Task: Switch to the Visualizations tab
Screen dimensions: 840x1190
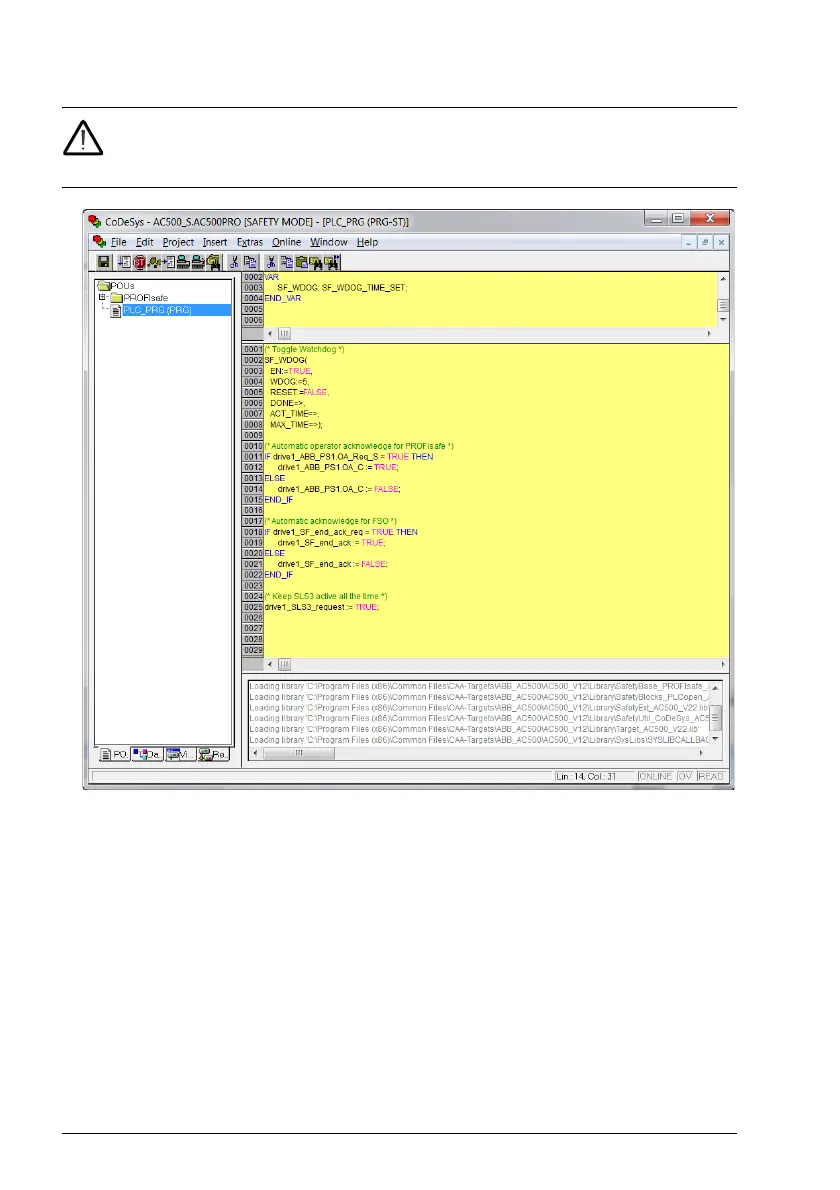Action: [x=181, y=754]
